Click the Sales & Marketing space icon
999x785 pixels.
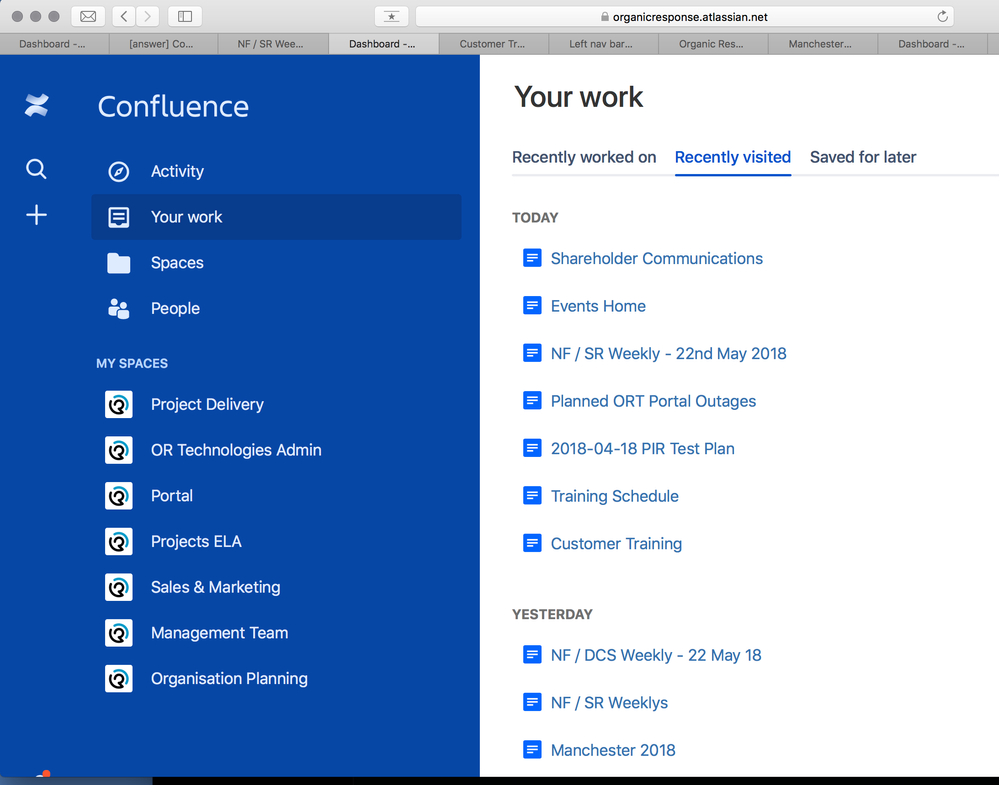pyautogui.click(x=118, y=587)
